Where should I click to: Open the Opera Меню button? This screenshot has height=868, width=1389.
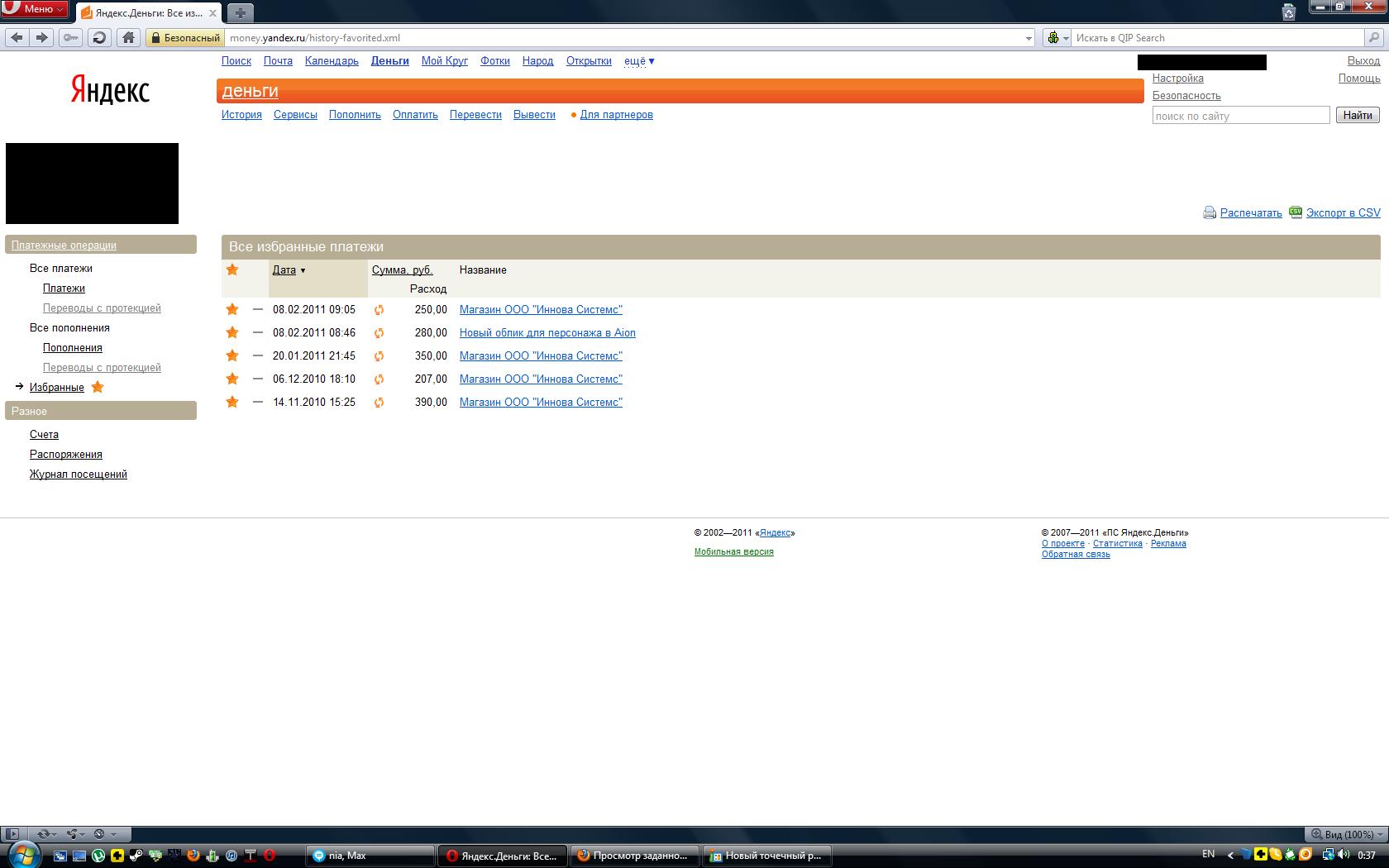click(34, 9)
